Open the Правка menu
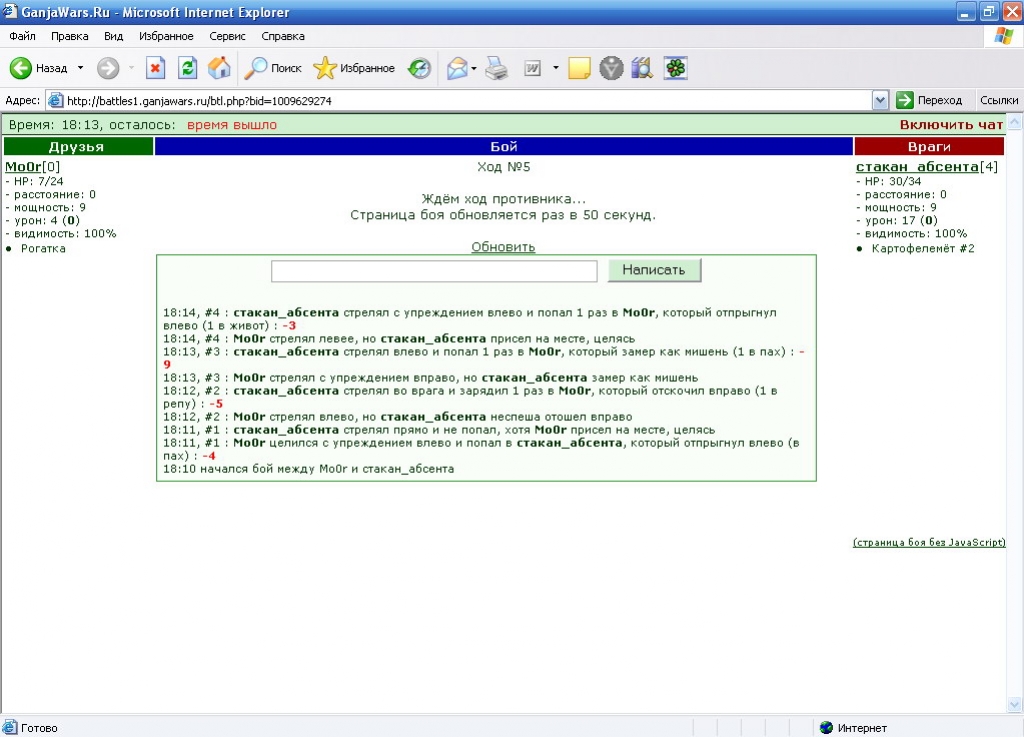The height and width of the screenshot is (737, 1024). pyautogui.click(x=69, y=36)
